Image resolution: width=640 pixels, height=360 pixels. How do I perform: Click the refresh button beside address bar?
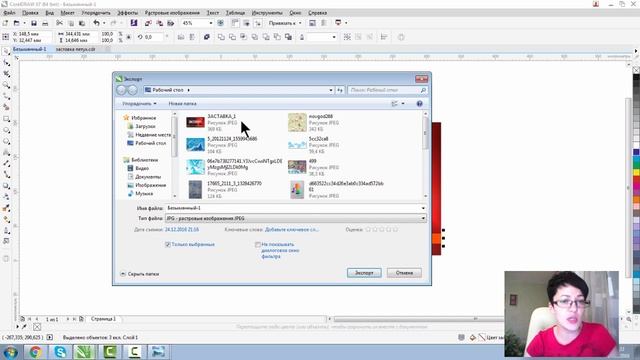pos(340,90)
